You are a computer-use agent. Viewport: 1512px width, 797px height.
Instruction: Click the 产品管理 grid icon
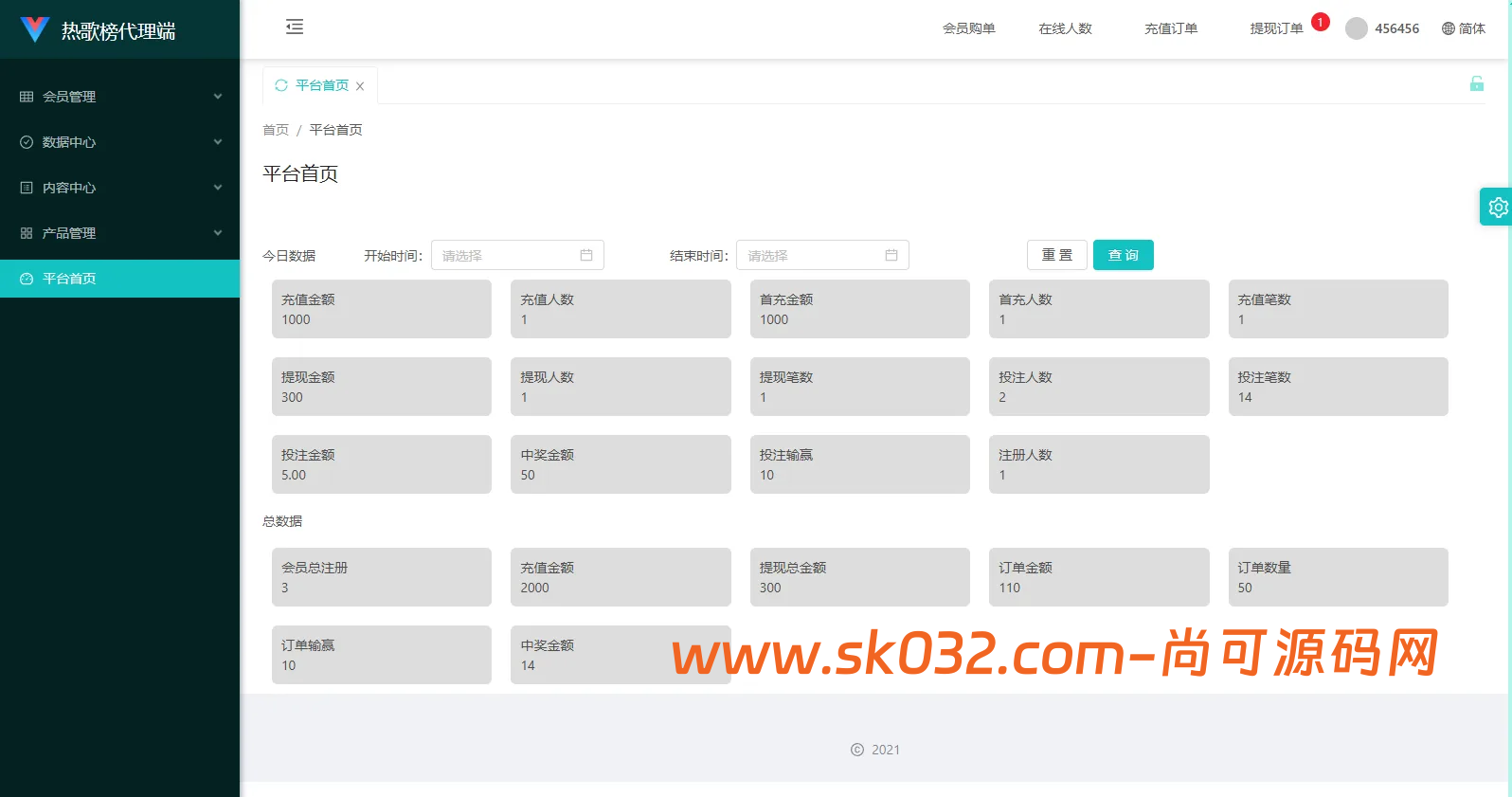click(x=27, y=233)
